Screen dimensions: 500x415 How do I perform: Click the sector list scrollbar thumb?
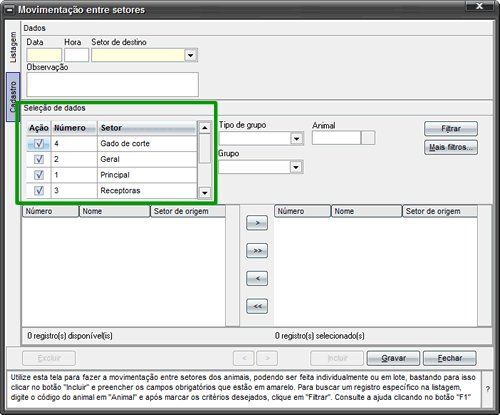[x=204, y=148]
